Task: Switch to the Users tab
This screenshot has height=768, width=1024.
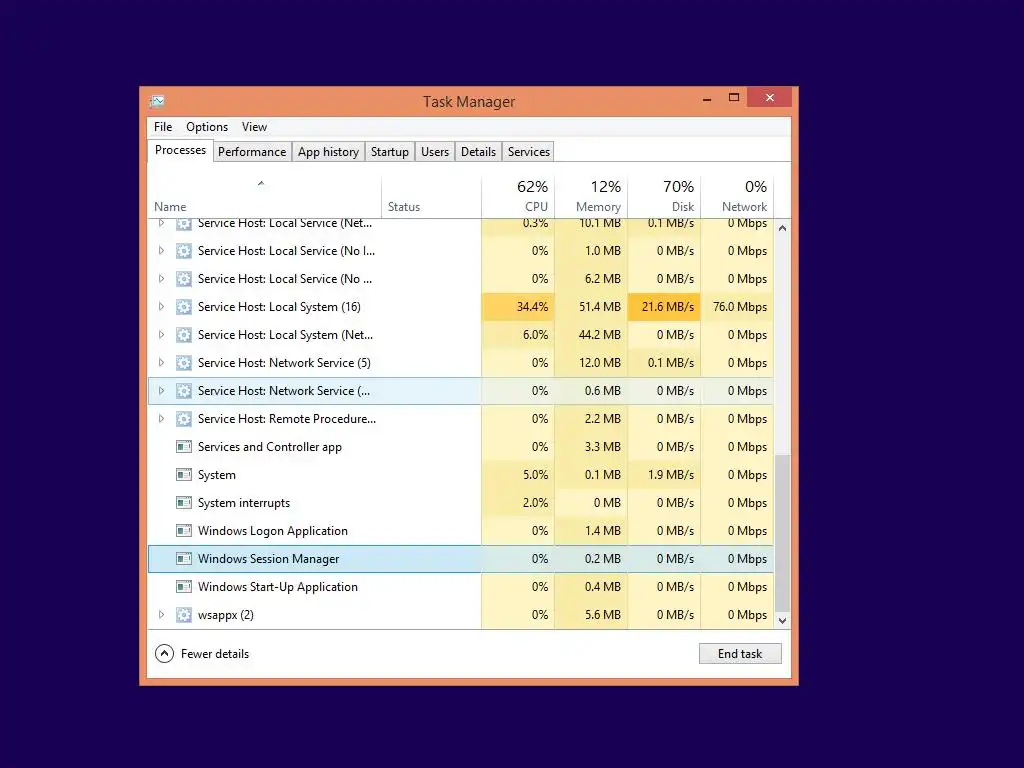Action: 435,152
